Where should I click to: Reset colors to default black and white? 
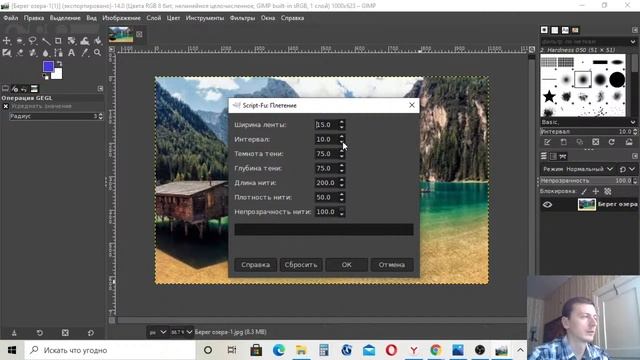click(x=46, y=76)
